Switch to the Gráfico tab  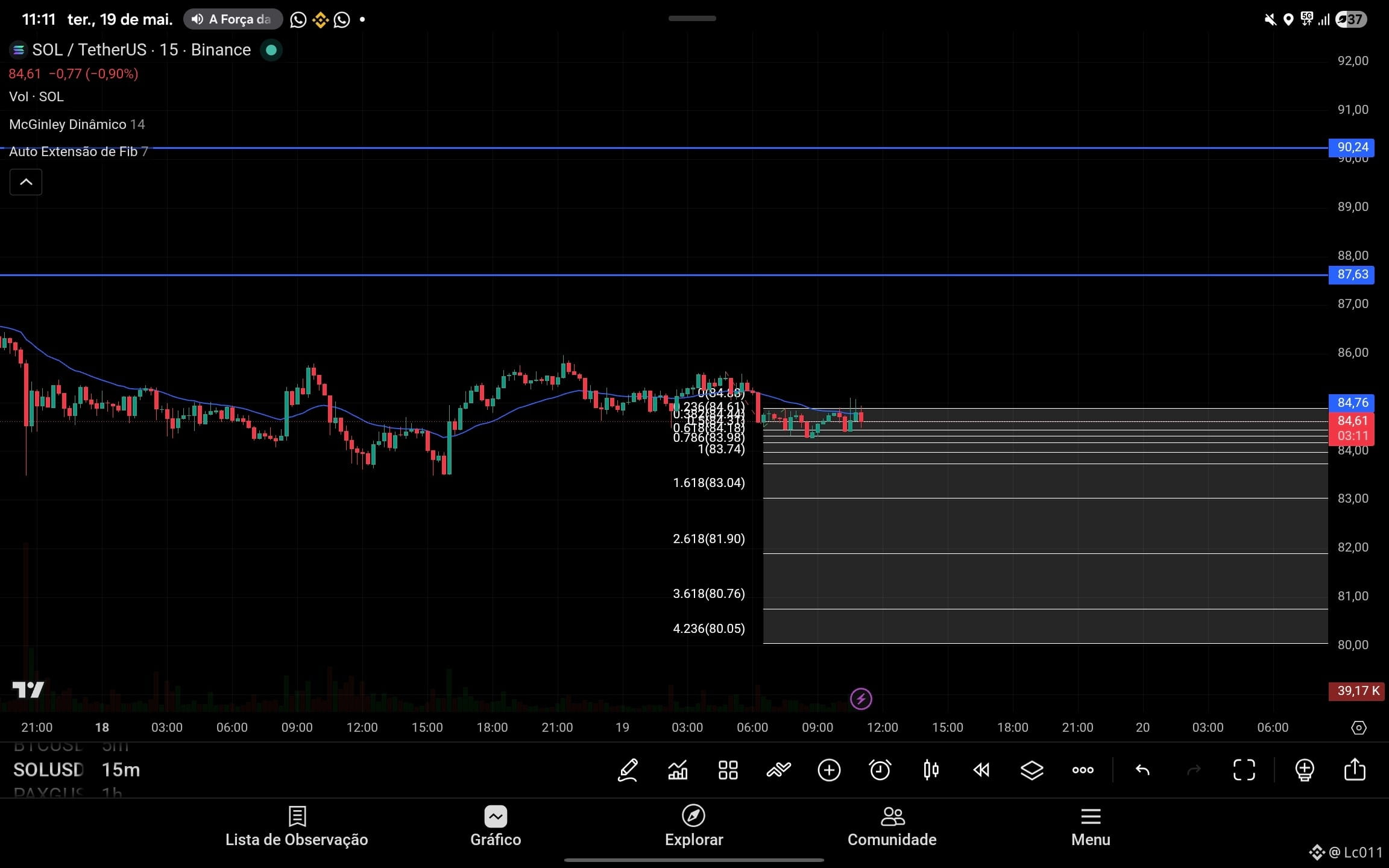click(496, 826)
